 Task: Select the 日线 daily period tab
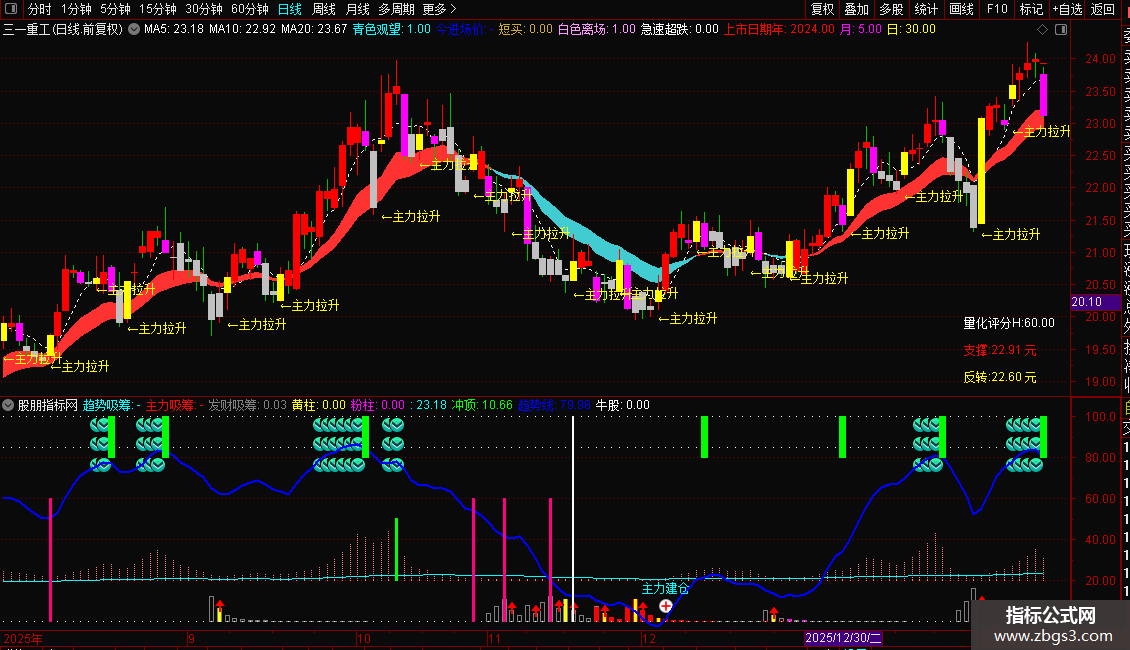tap(290, 9)
